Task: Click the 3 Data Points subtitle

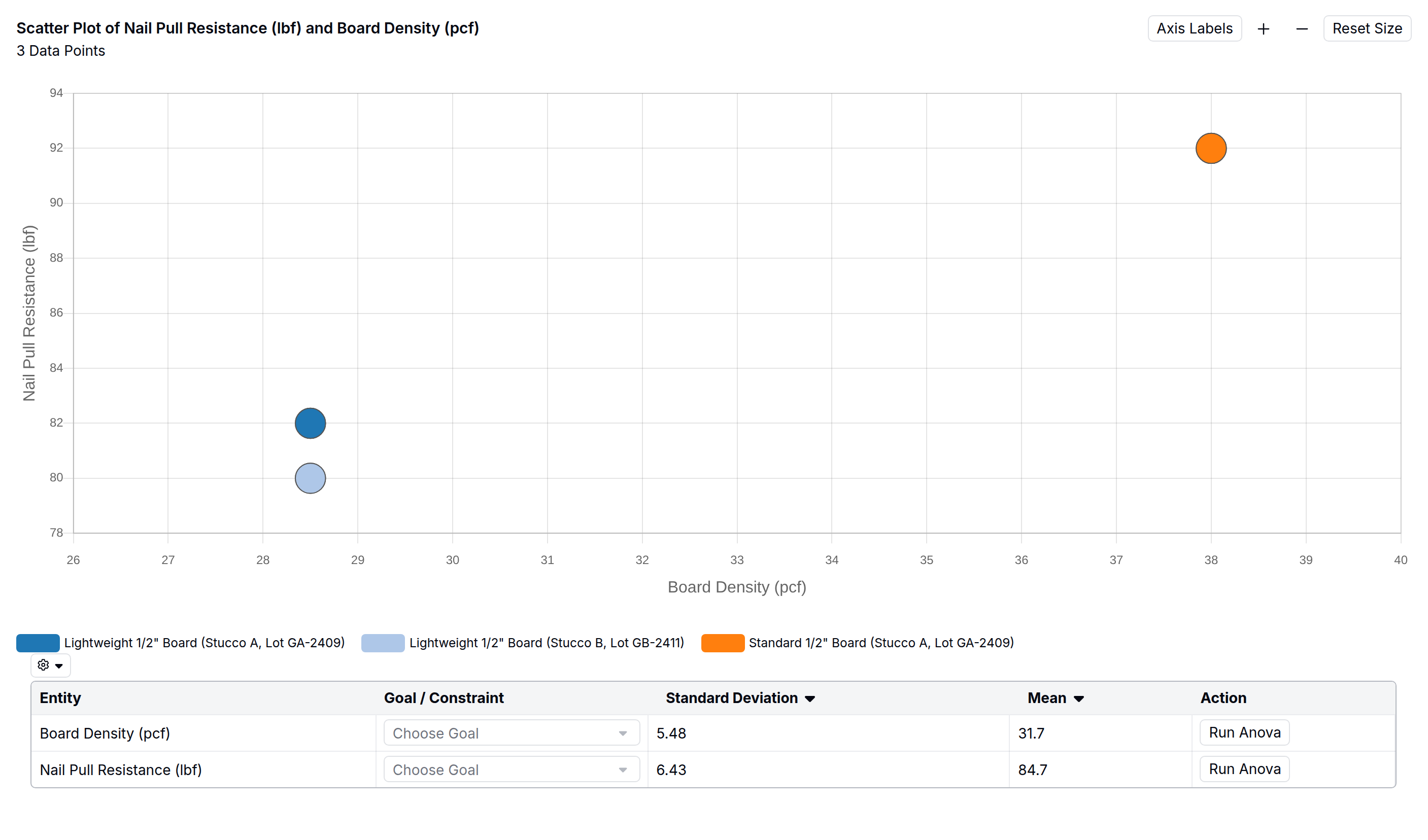Action: tap(60, 51)
